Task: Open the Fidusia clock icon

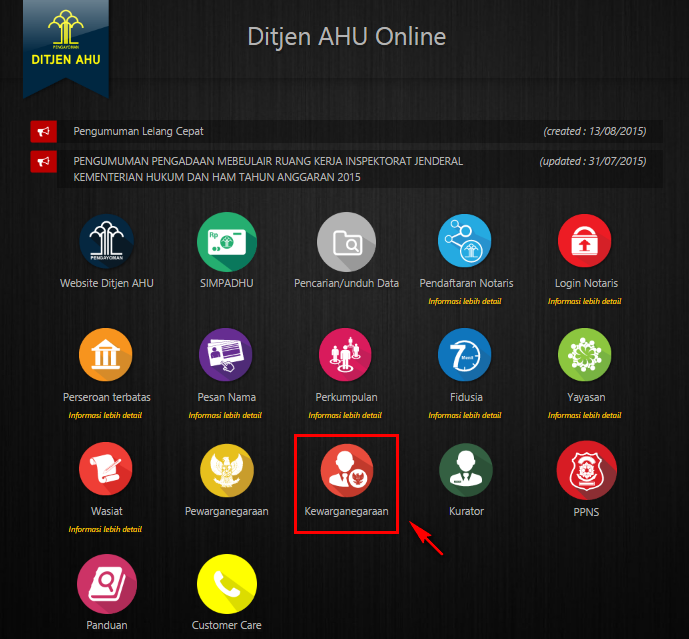Action: [466, 357]
